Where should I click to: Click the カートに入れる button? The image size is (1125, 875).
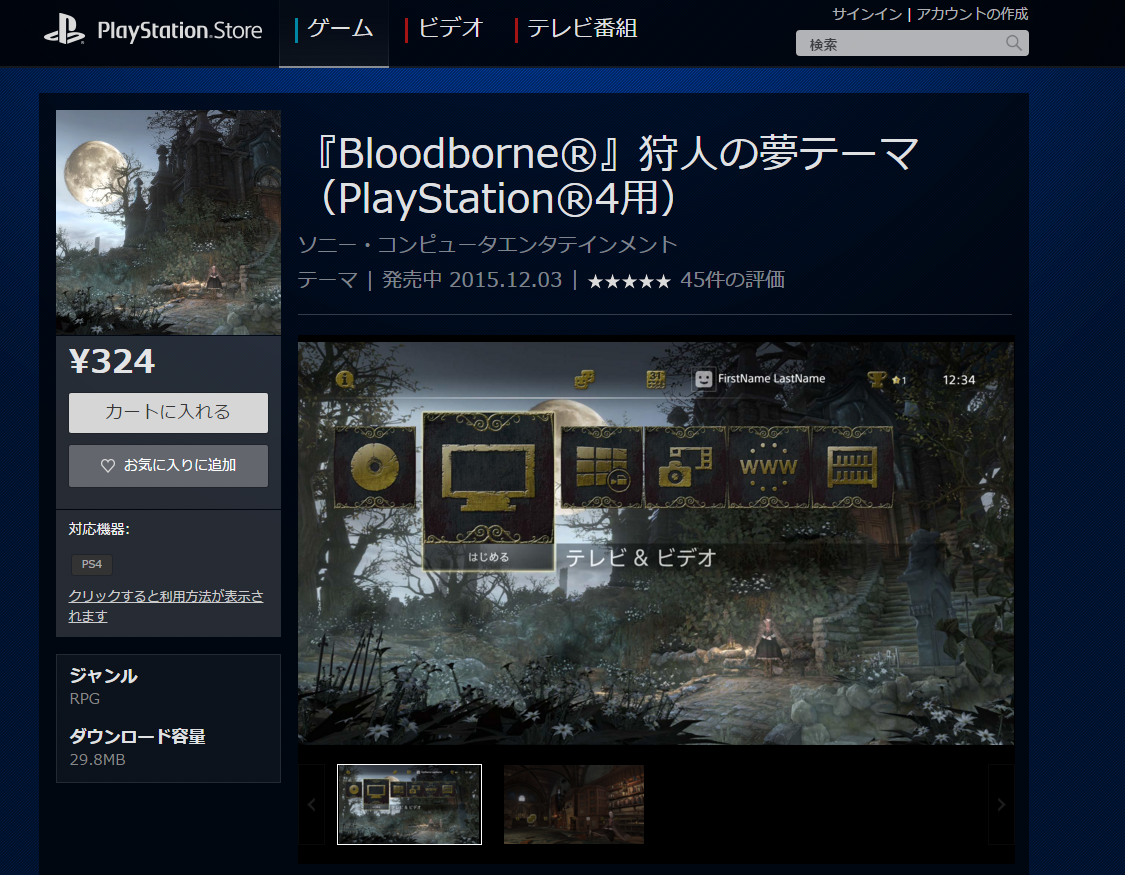(168, 413)
